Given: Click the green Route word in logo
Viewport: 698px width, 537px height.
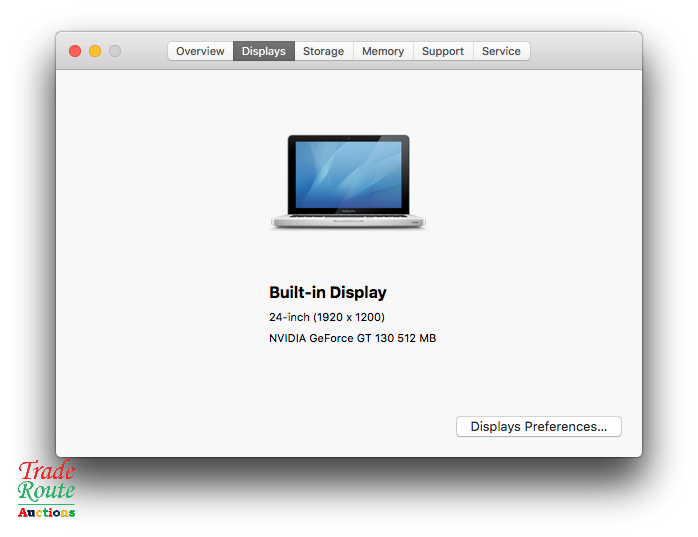Looking at the screenshot, I should pos(46,491).
